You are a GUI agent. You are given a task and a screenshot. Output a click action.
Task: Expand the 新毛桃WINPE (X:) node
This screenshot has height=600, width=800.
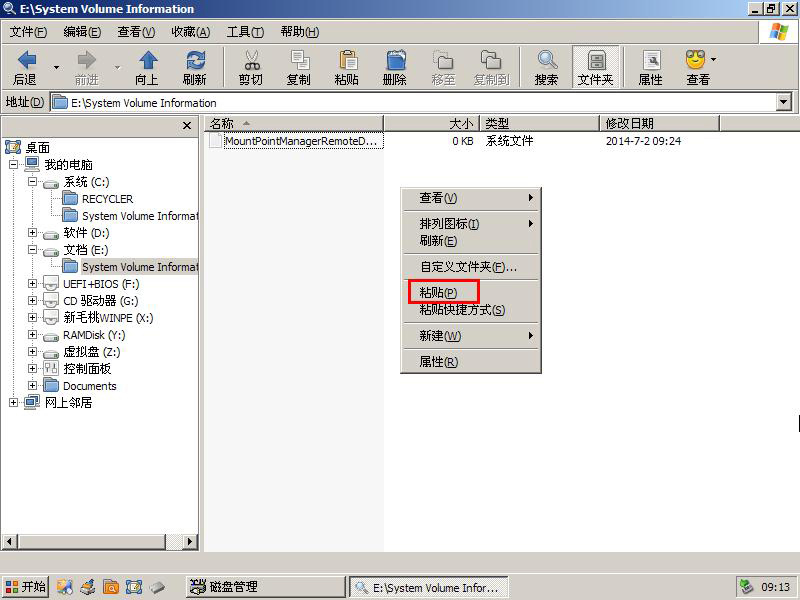tap(32, 317)
